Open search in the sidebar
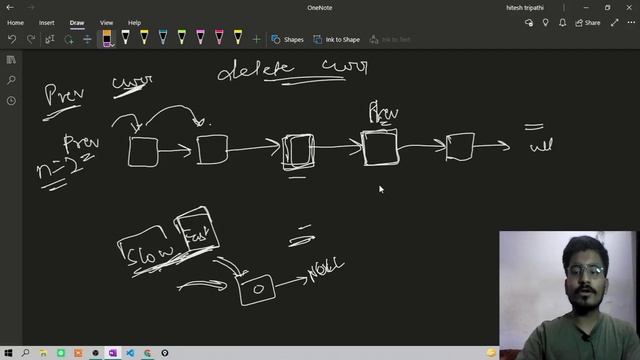The height and width of the screenshot is (360, 640). pyautogui.click(x=11, y=80)
